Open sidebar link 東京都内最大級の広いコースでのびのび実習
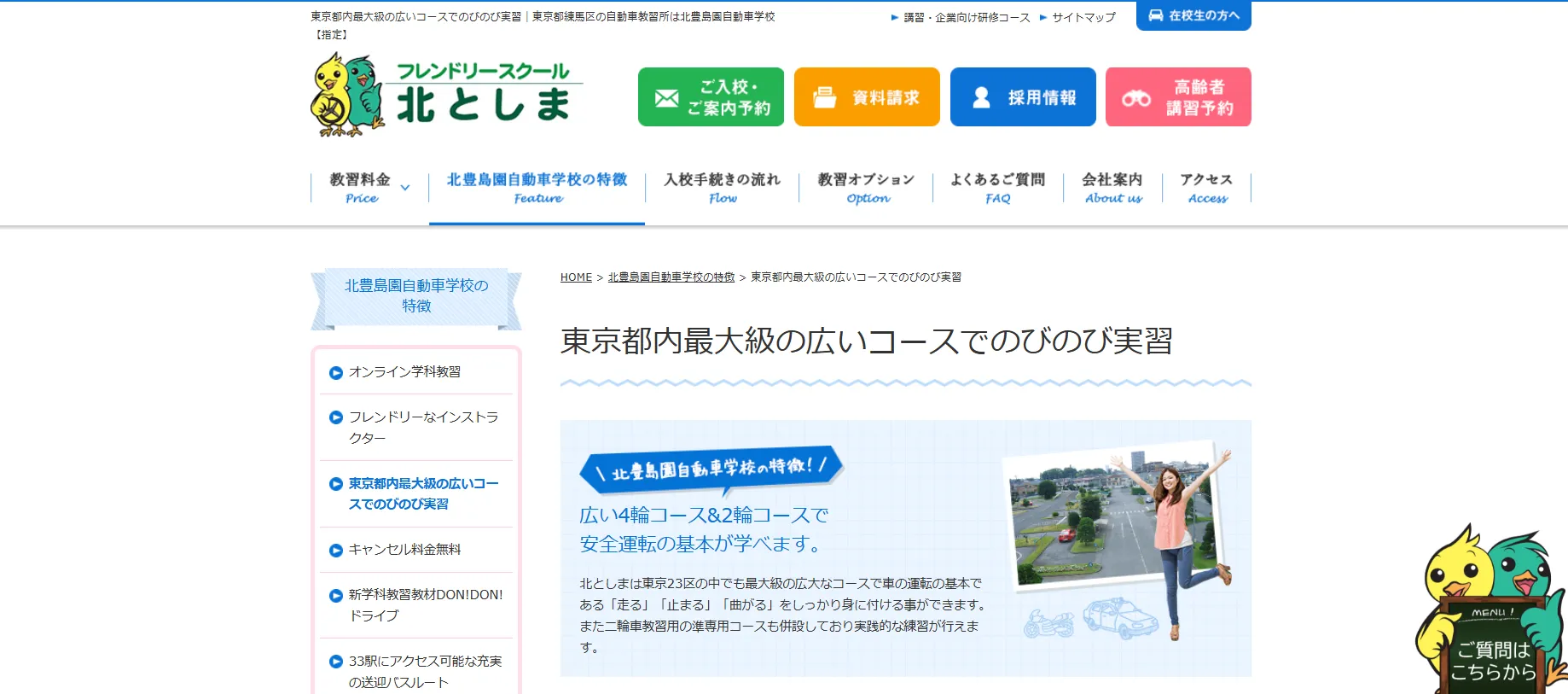Viewport: 1568px width, 694px height. (423, 494)
